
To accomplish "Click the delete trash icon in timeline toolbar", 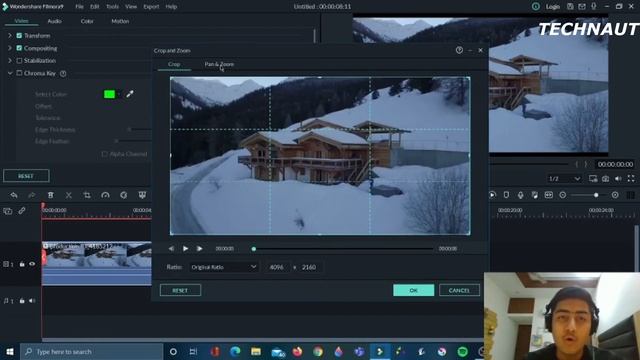I will point(51,195).
